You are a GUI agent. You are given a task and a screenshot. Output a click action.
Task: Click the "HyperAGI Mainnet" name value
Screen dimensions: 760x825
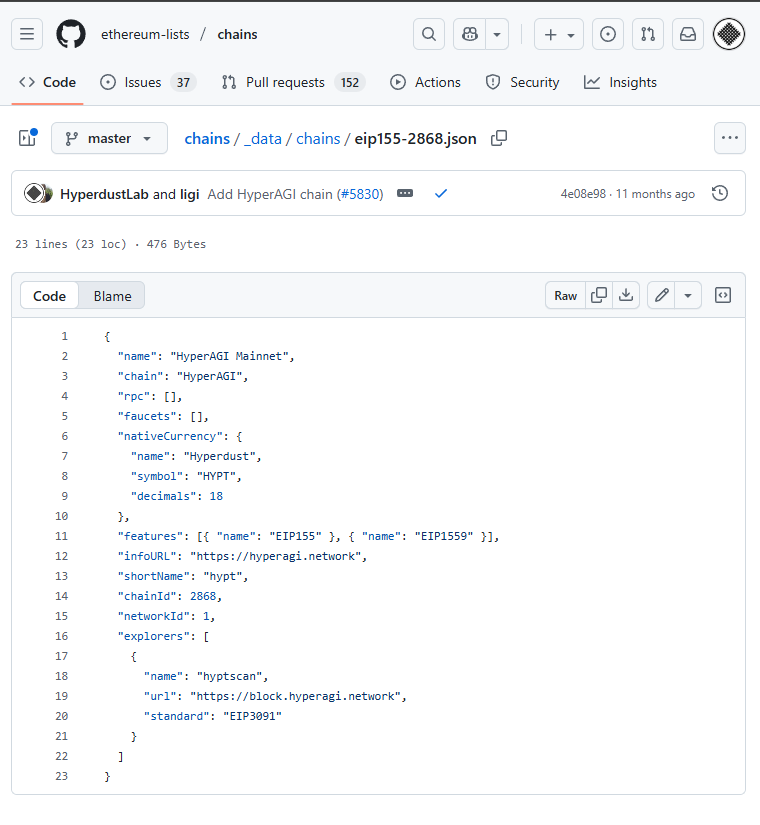[x=229, y=356]
